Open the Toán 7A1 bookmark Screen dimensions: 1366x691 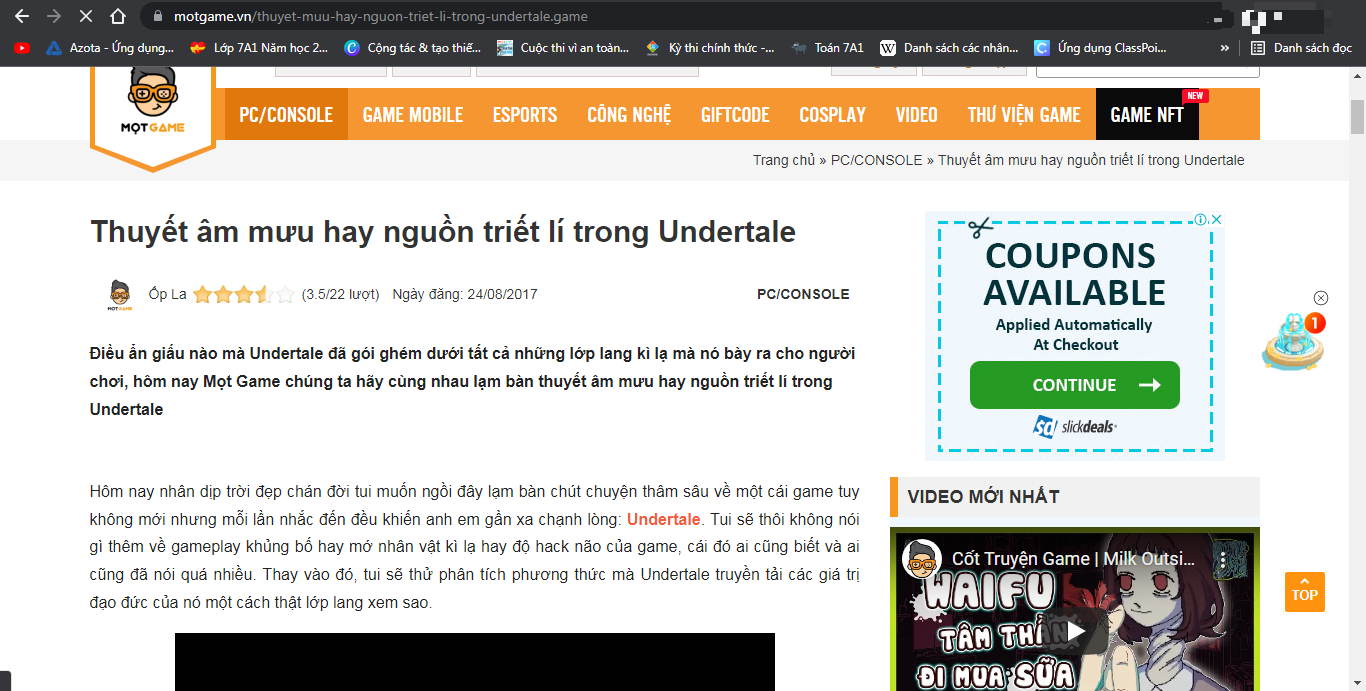pos(827,47)
